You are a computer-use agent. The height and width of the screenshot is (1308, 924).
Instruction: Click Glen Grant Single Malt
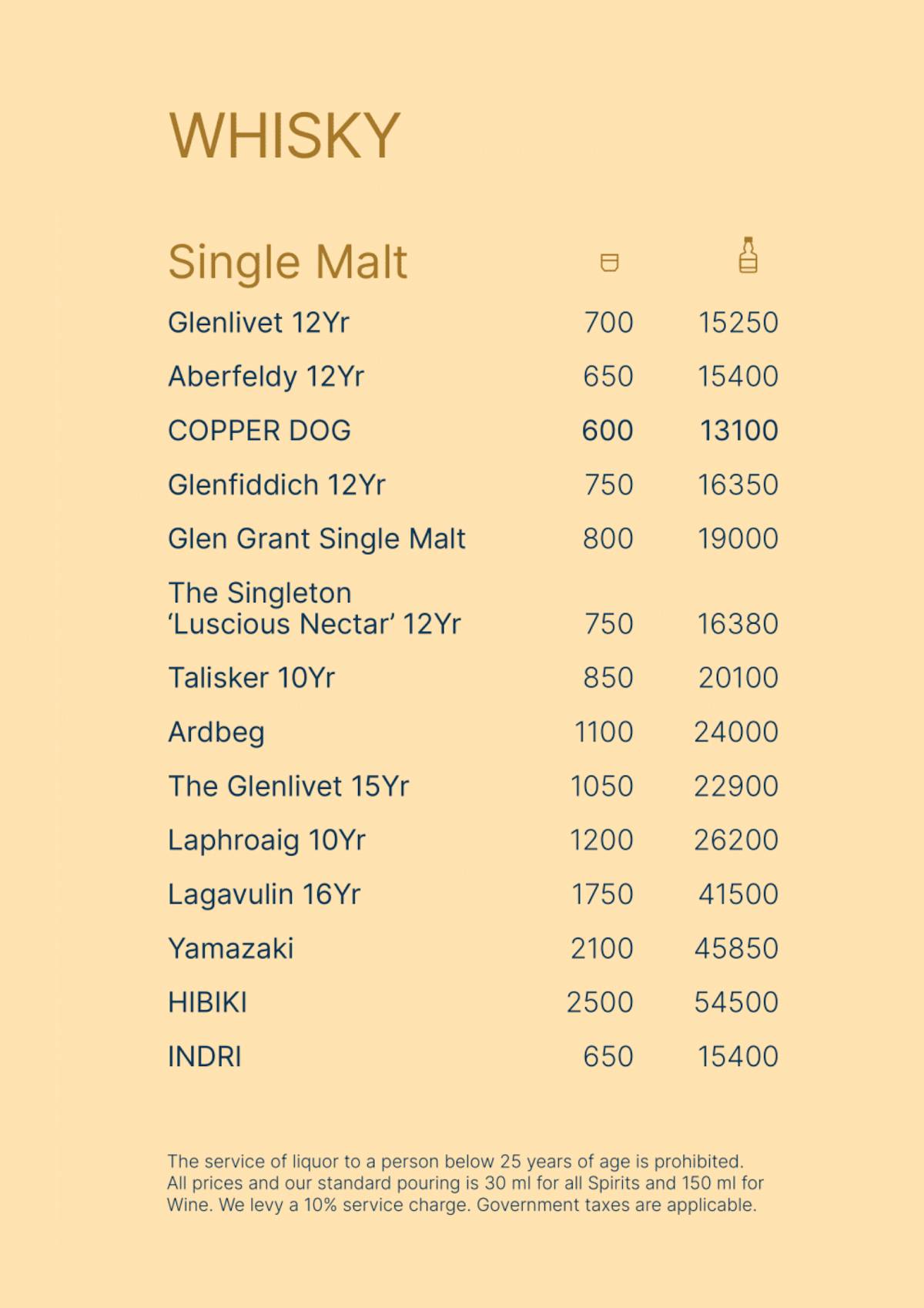click(x=316, y=538)
